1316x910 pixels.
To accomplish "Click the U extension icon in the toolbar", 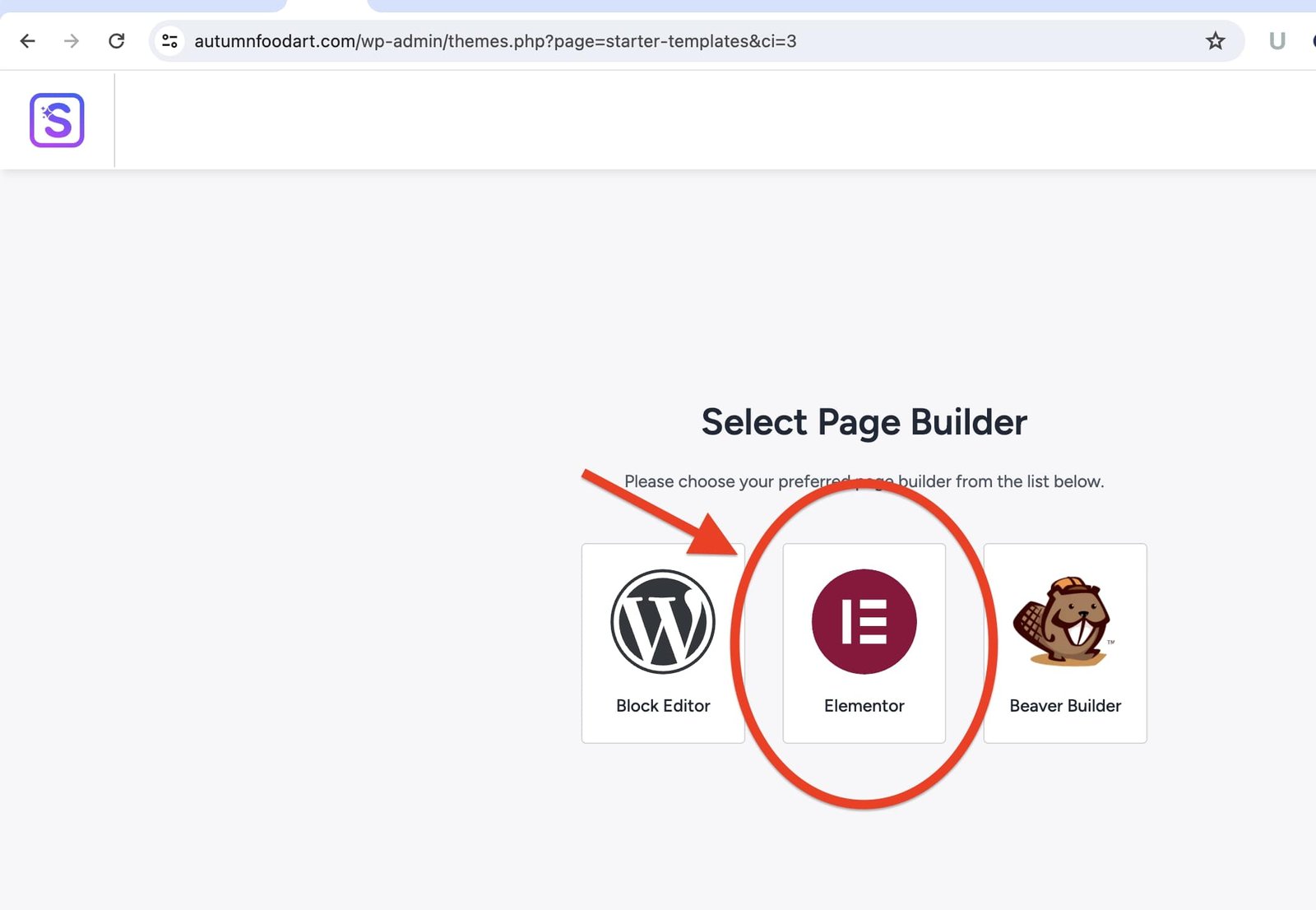I will [x=1277, y=41].
